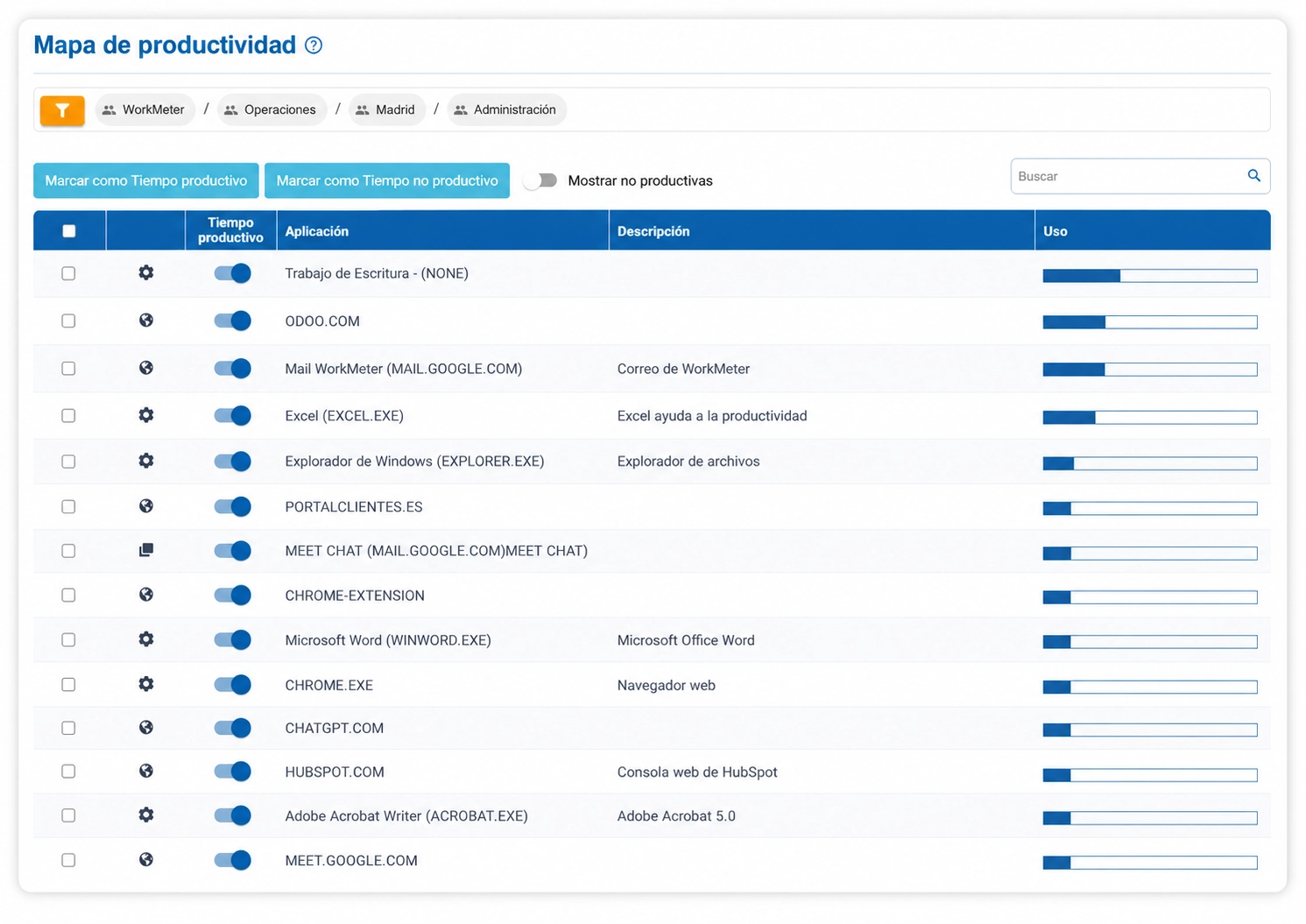Select the Administración breadcrumb chip

click(x=507, y=109)
